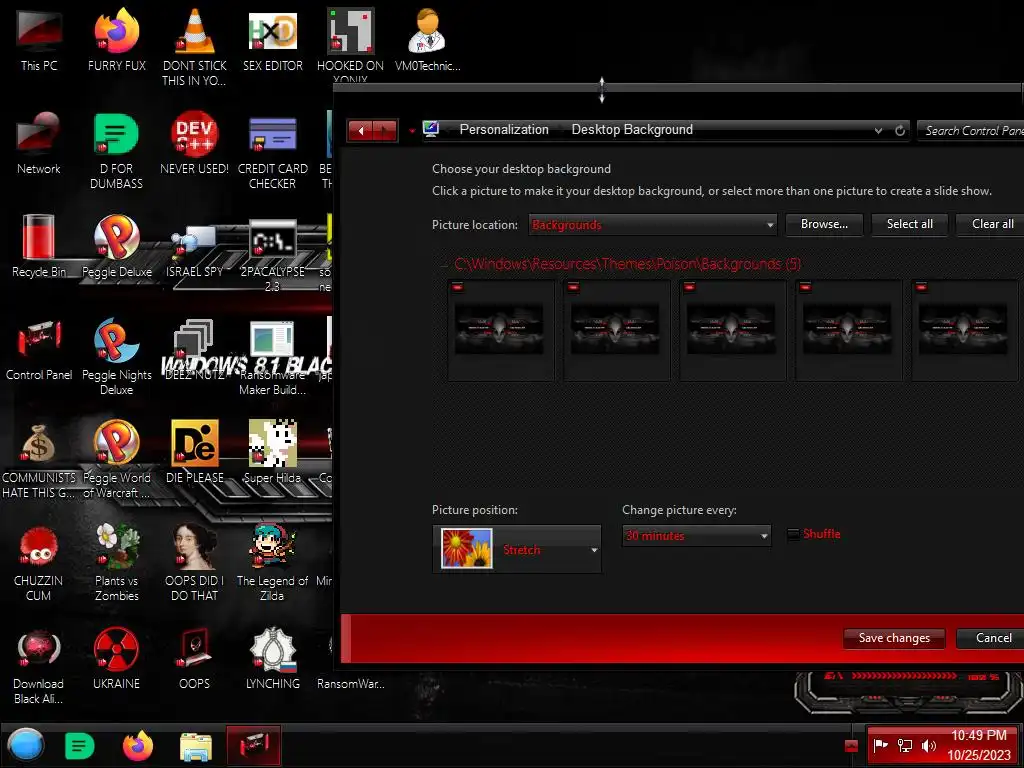
Task: Open the Download Black Ali shortcut
Action: click(39, 666)
